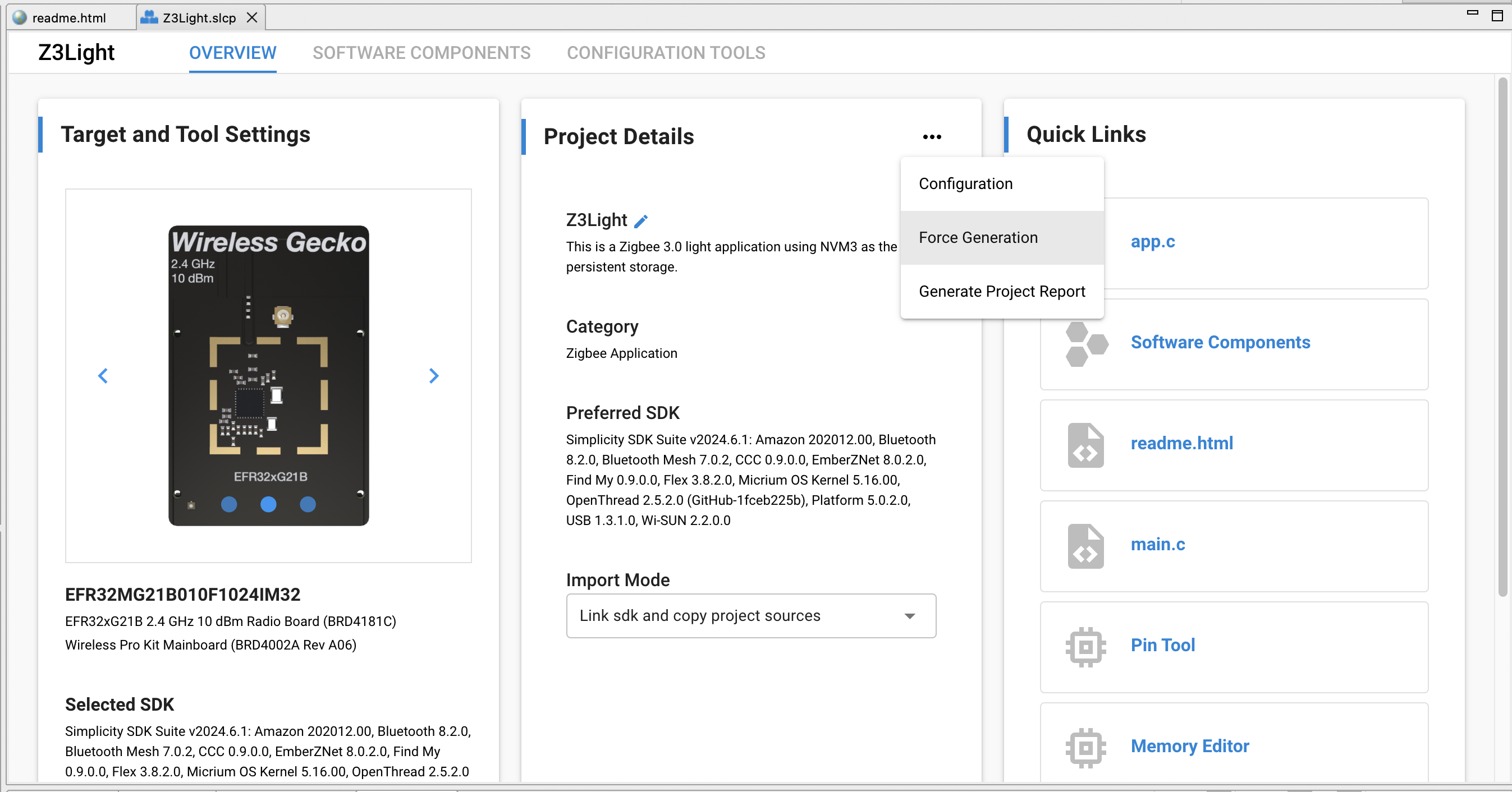Open the three-dot Project Details menu

point(932,137)
